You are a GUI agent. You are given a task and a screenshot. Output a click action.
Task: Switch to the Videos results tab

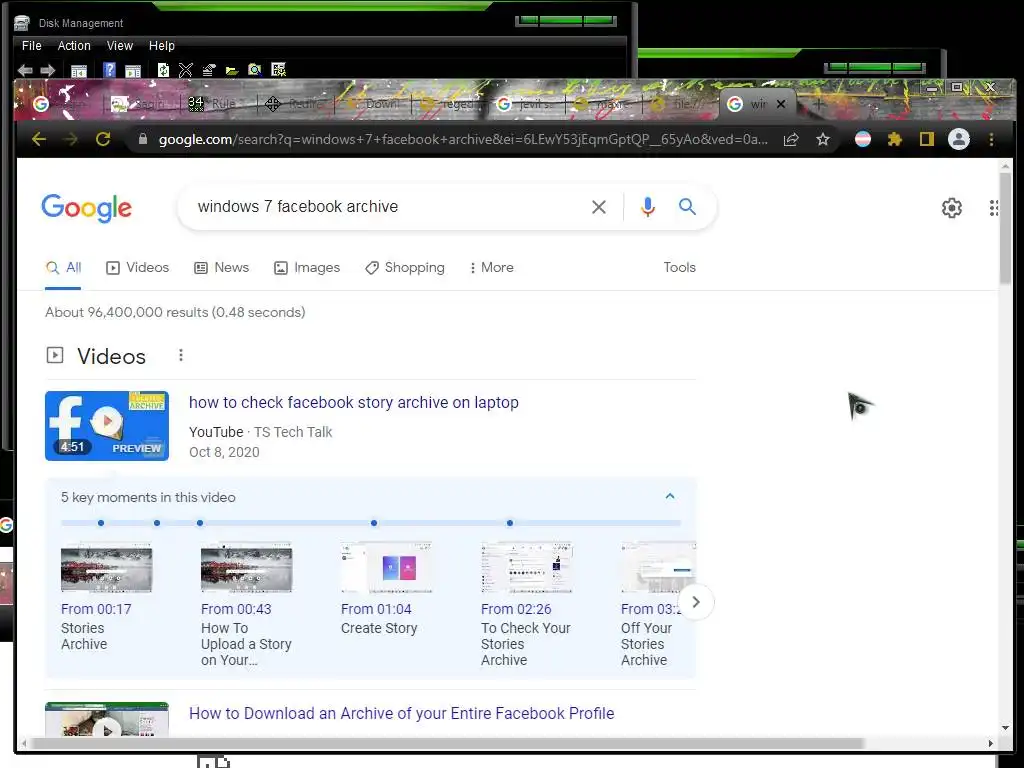point(138,267)
